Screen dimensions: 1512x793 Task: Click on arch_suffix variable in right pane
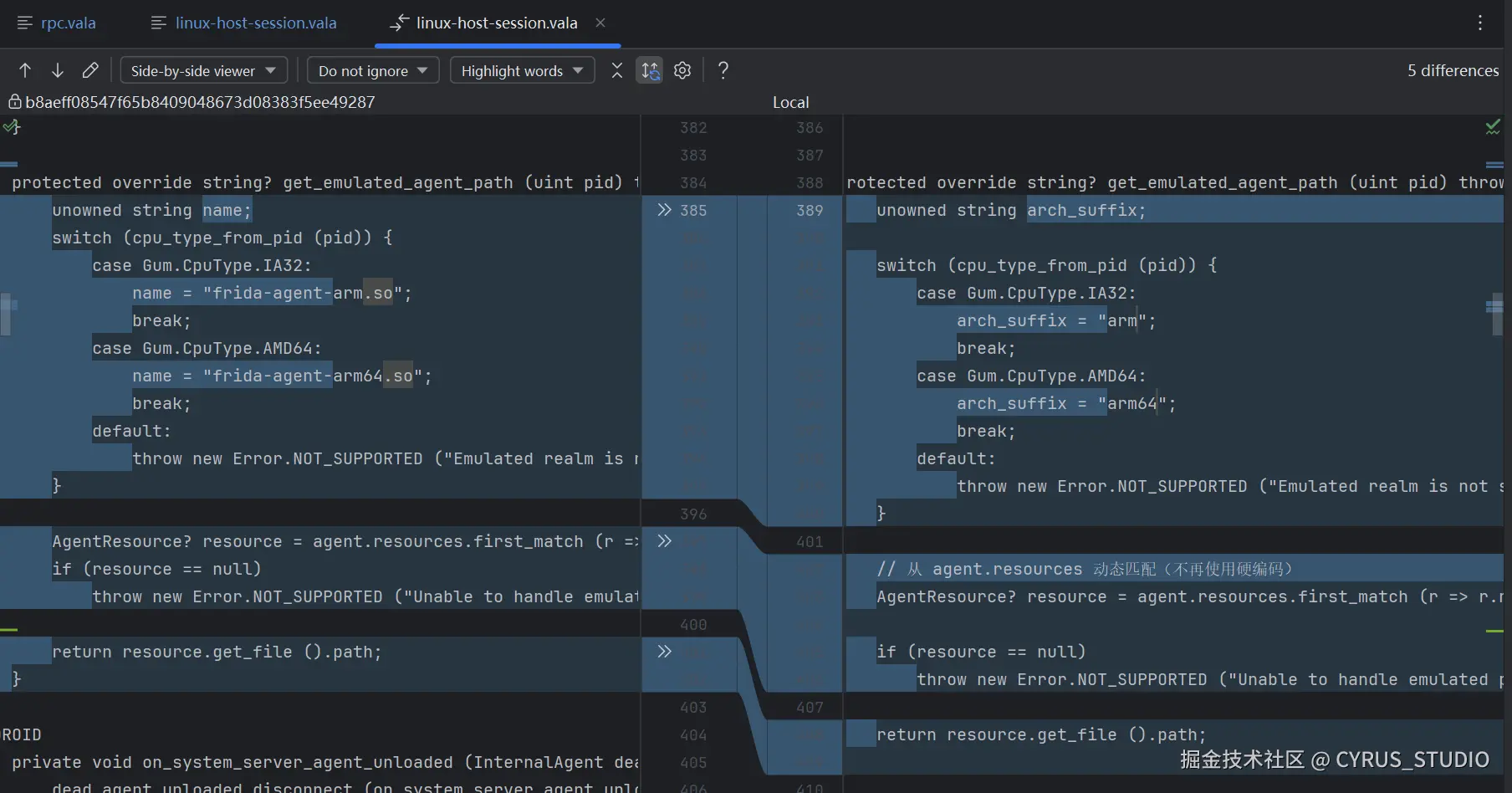click(x=1081, y=210)
